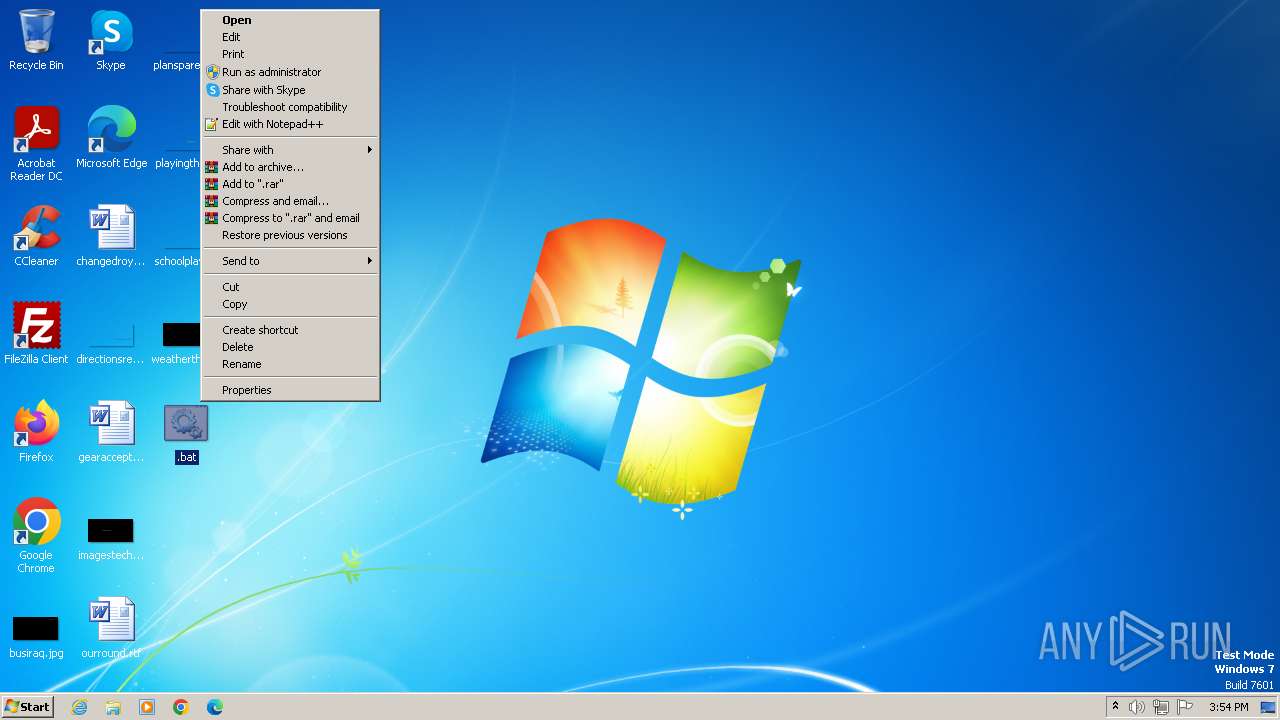This screenshot has height=720, width=1280.
Task: Launch Microsoft Edge from the taskbar
Action: coord(215,707)
